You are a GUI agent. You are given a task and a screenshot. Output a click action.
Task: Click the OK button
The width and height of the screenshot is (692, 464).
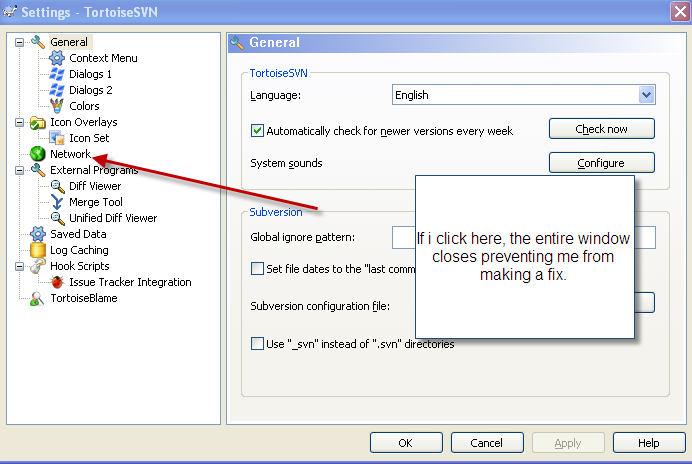tap(406, 443)
